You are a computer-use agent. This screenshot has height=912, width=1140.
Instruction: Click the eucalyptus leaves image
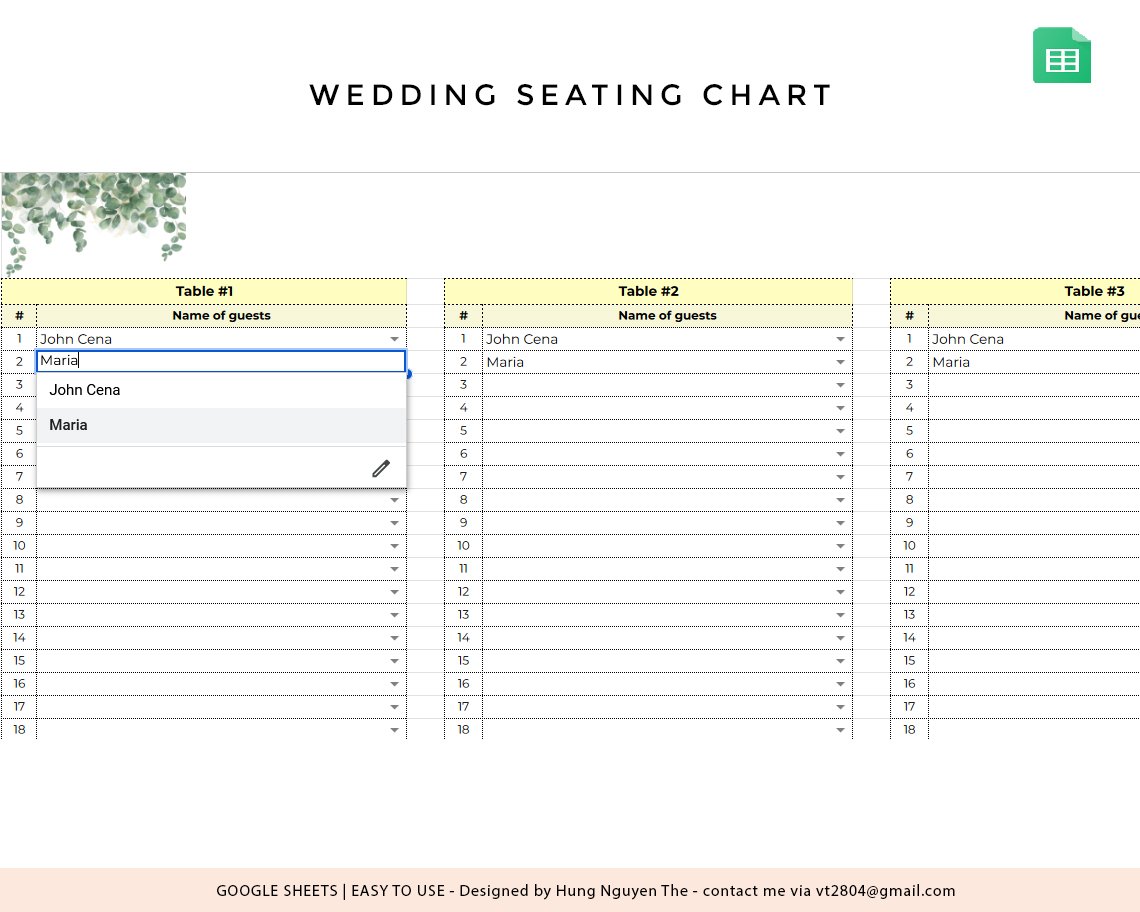pyautogui.click(x=94, y=224)
